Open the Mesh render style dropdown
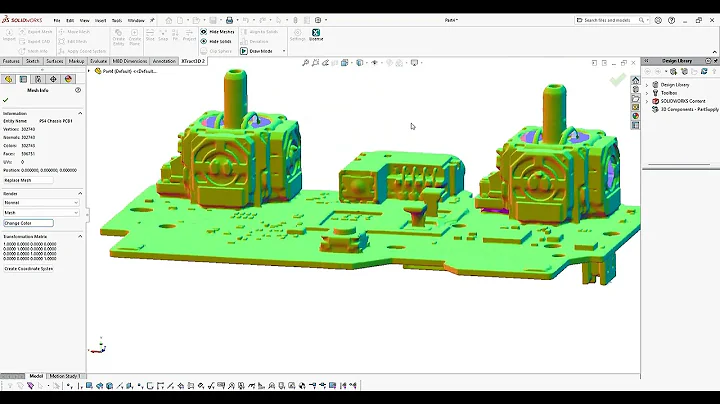Screen dimensions: 720x404 (x=41, y=213)
